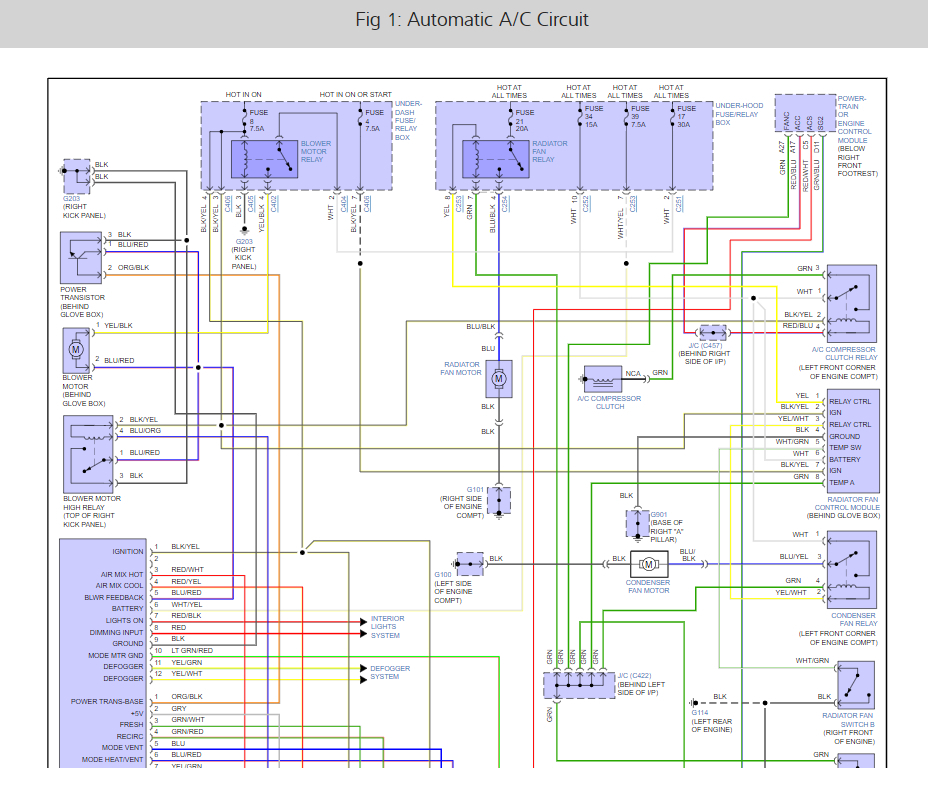Viewport: 928px width, 800px height.
Task: Click the G203 ground block at top left
Action: click(77, 176)
